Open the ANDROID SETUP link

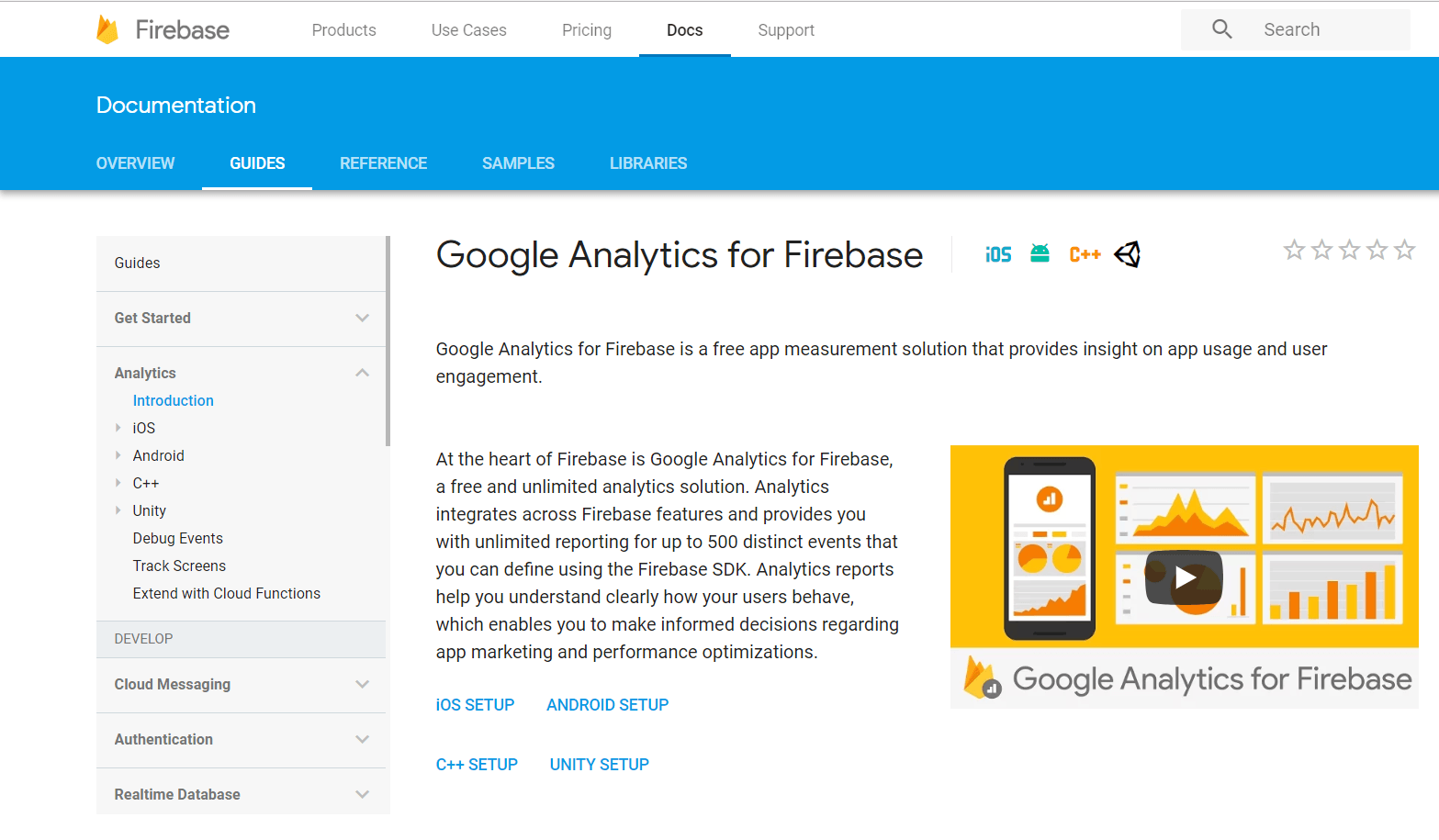coord(607,704)
